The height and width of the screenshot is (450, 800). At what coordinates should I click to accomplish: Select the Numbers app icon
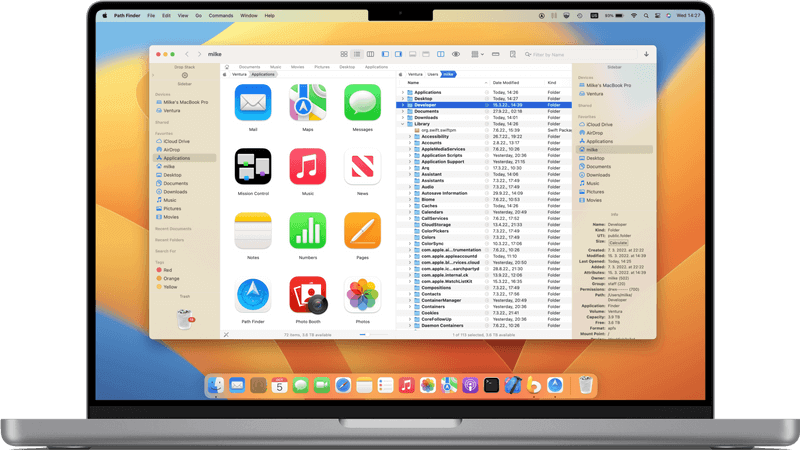click(308, 231)
